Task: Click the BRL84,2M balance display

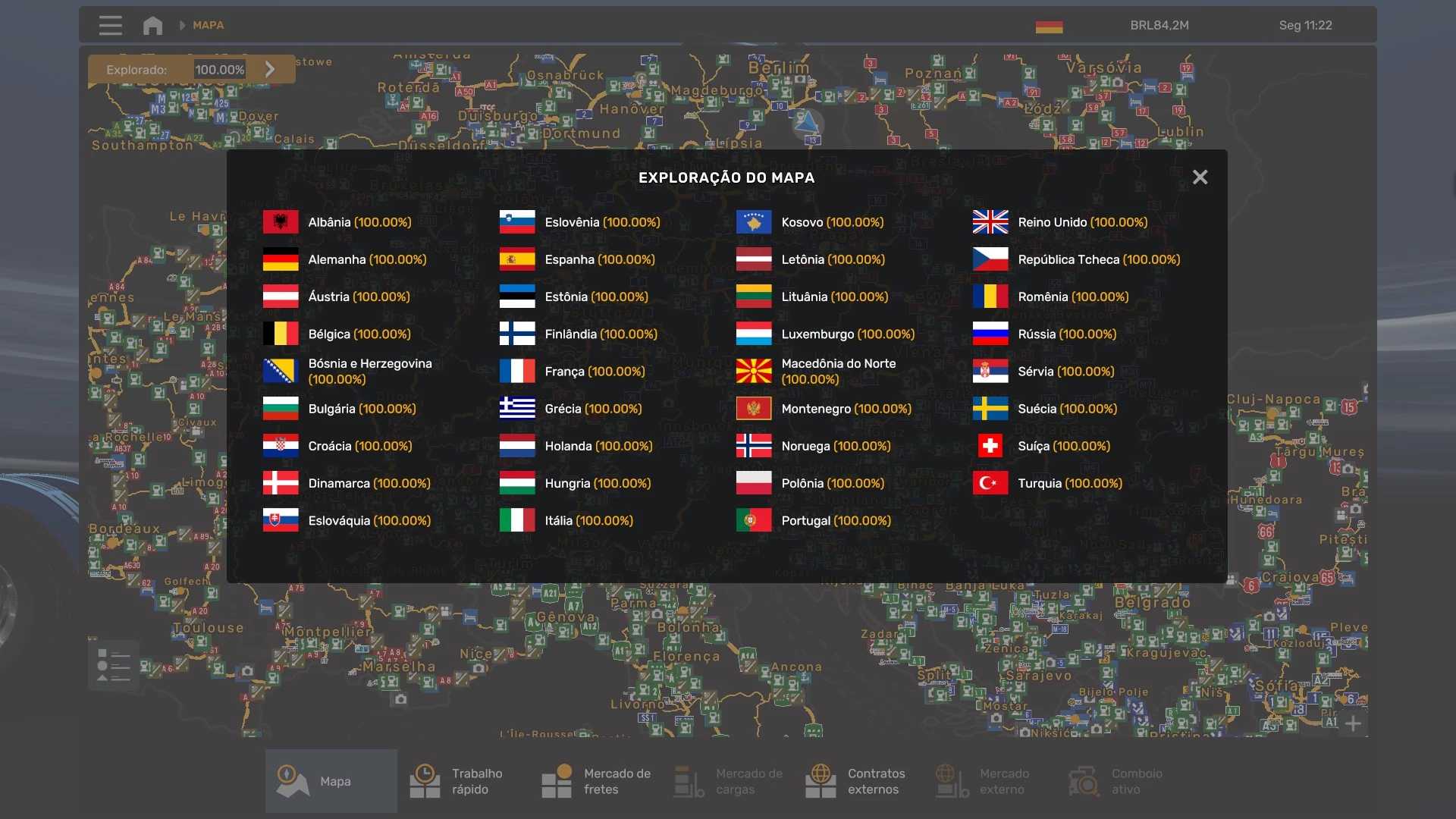Action: [1159, 25]
